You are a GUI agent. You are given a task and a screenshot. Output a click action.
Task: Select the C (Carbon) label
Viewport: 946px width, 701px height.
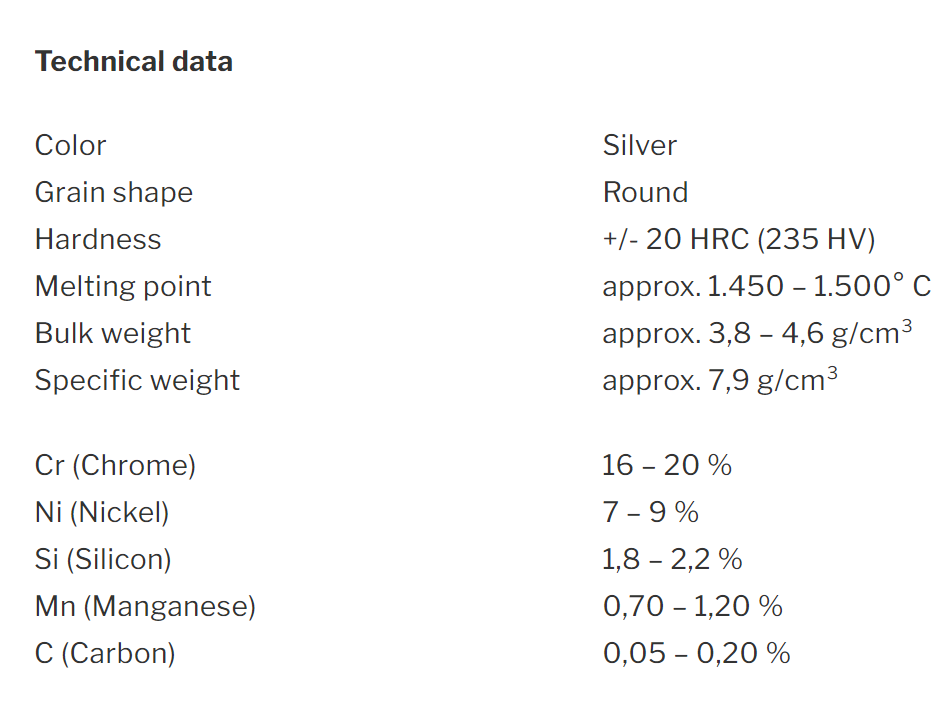pos(105,654)
